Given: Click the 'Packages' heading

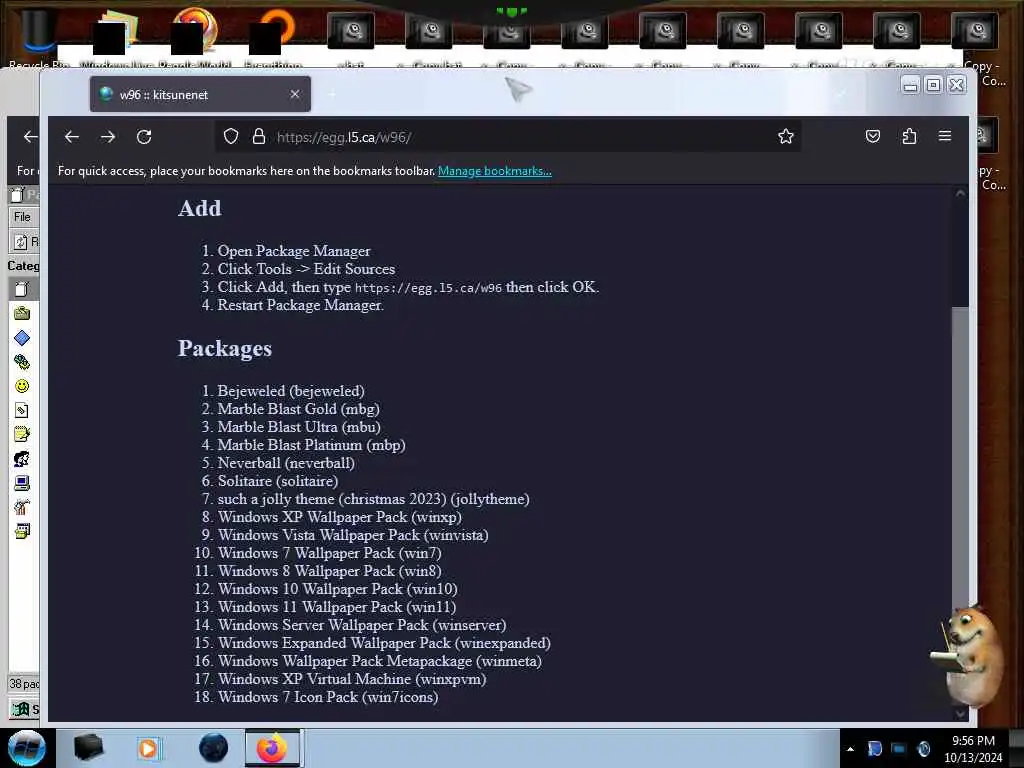Looking at the screenshot, I should 225,349.
